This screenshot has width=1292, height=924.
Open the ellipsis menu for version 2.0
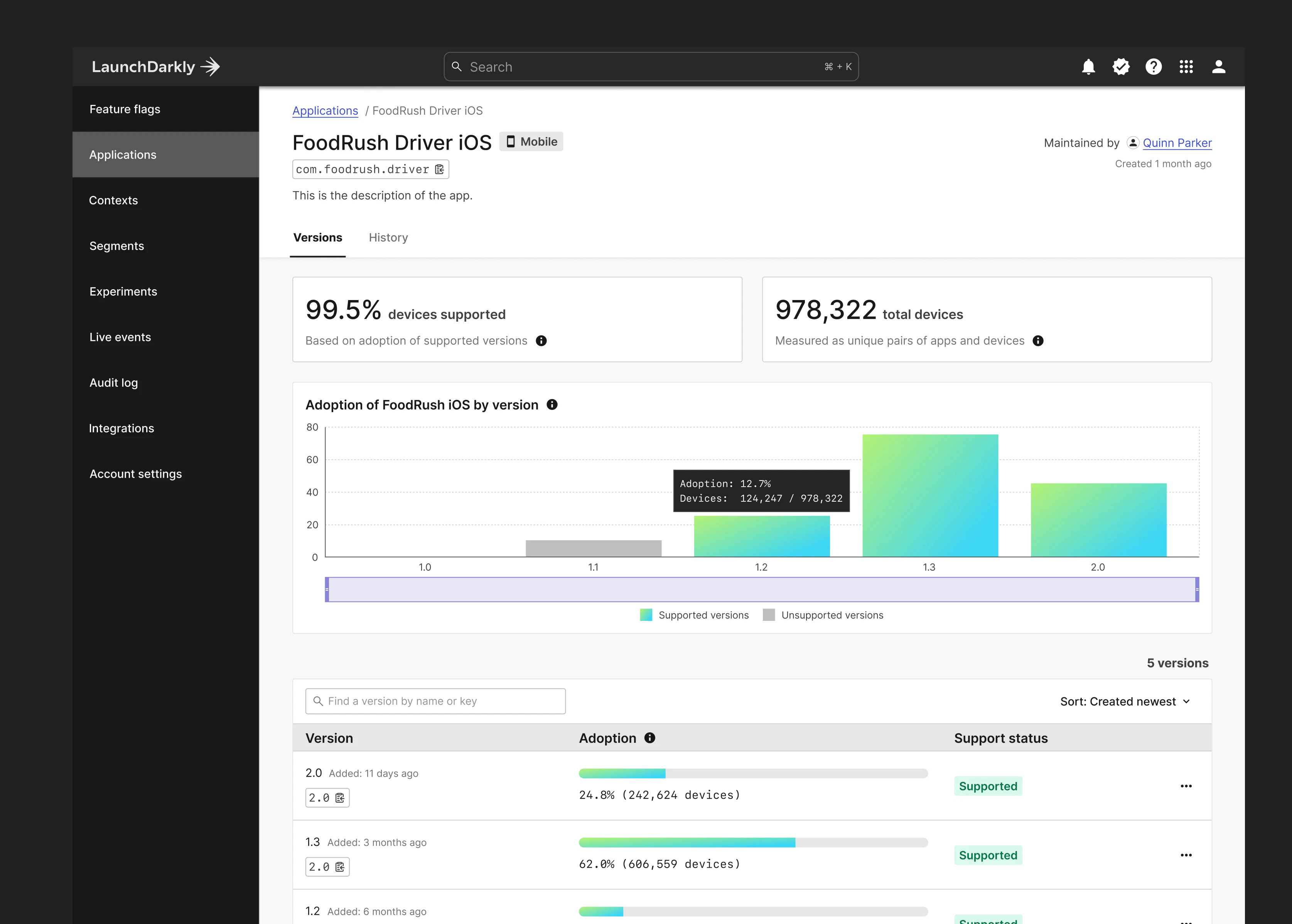[x=1186, y=786]
